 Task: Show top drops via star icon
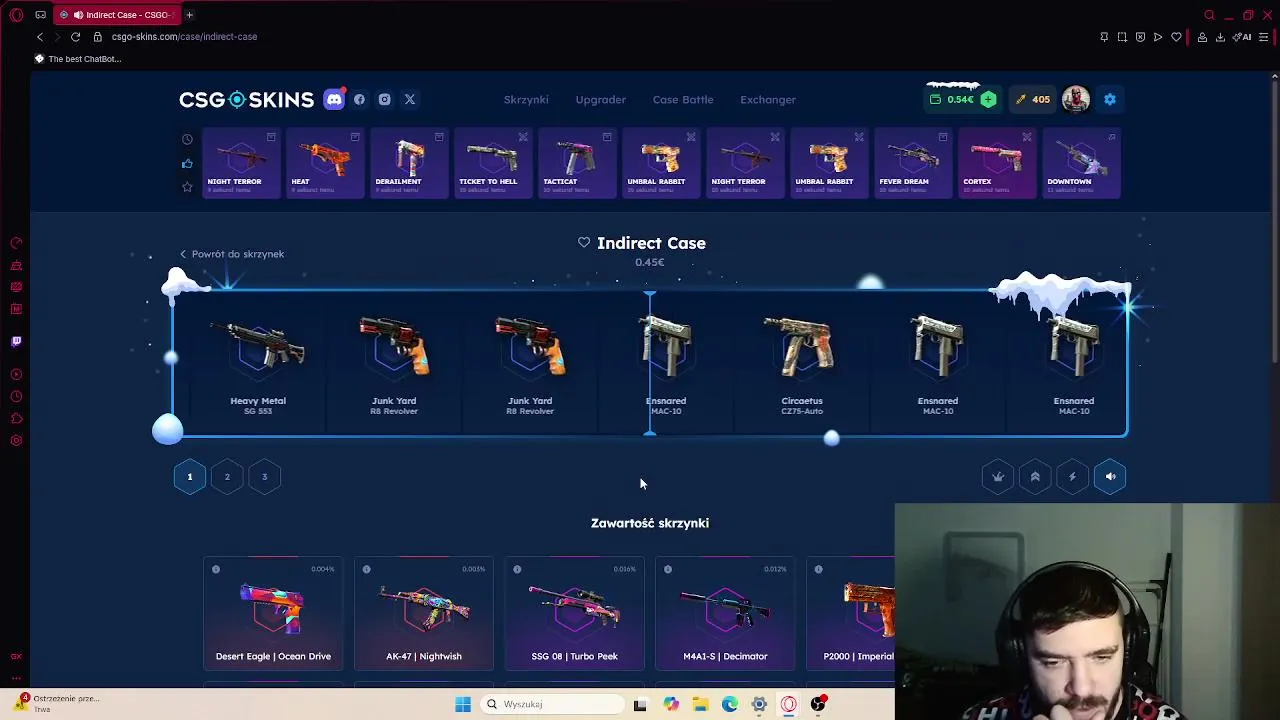[187, 187]
